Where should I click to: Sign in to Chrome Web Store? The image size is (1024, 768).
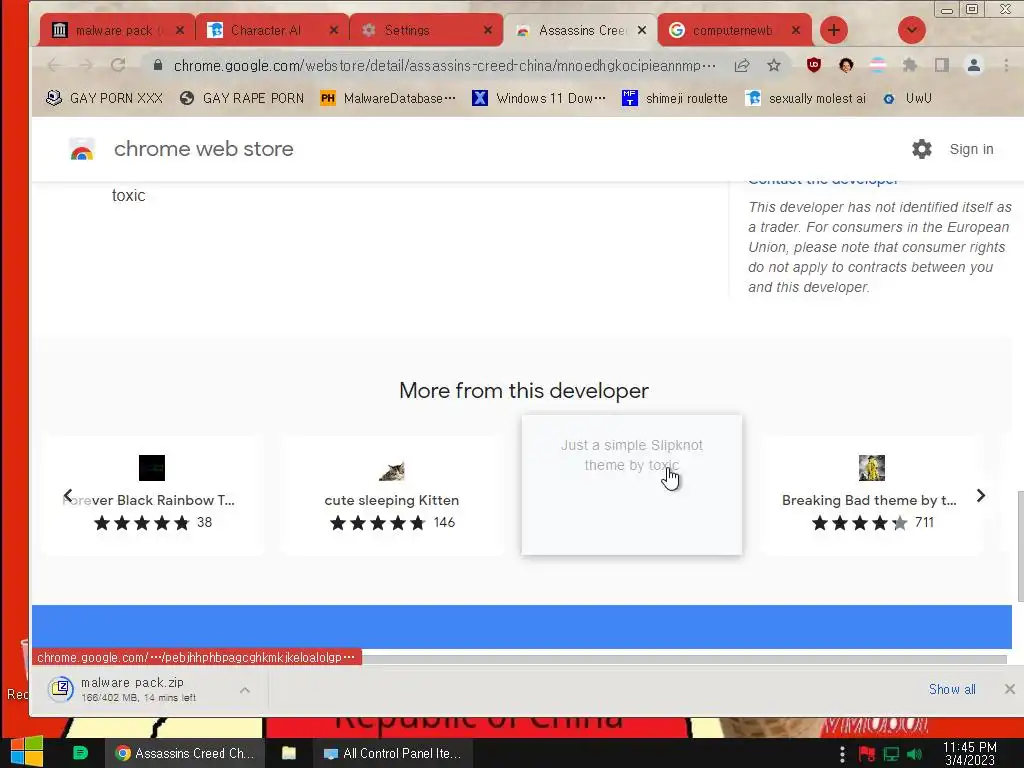tap(971, 149)
